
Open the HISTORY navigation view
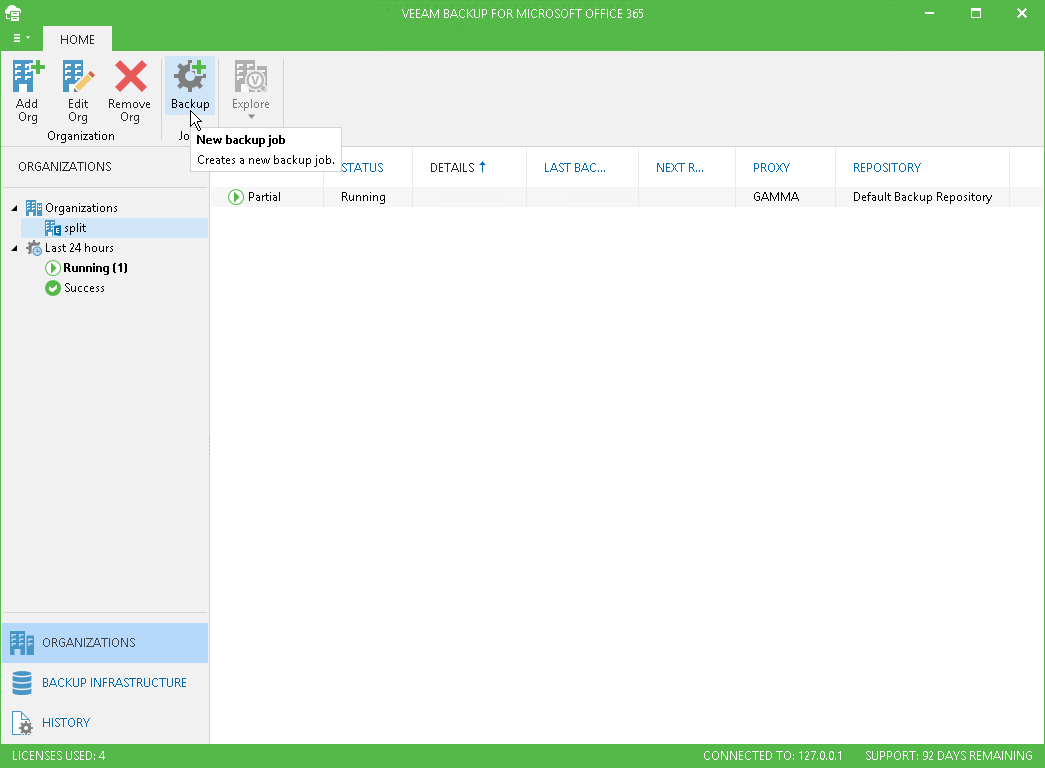click(x=105, y=723)
